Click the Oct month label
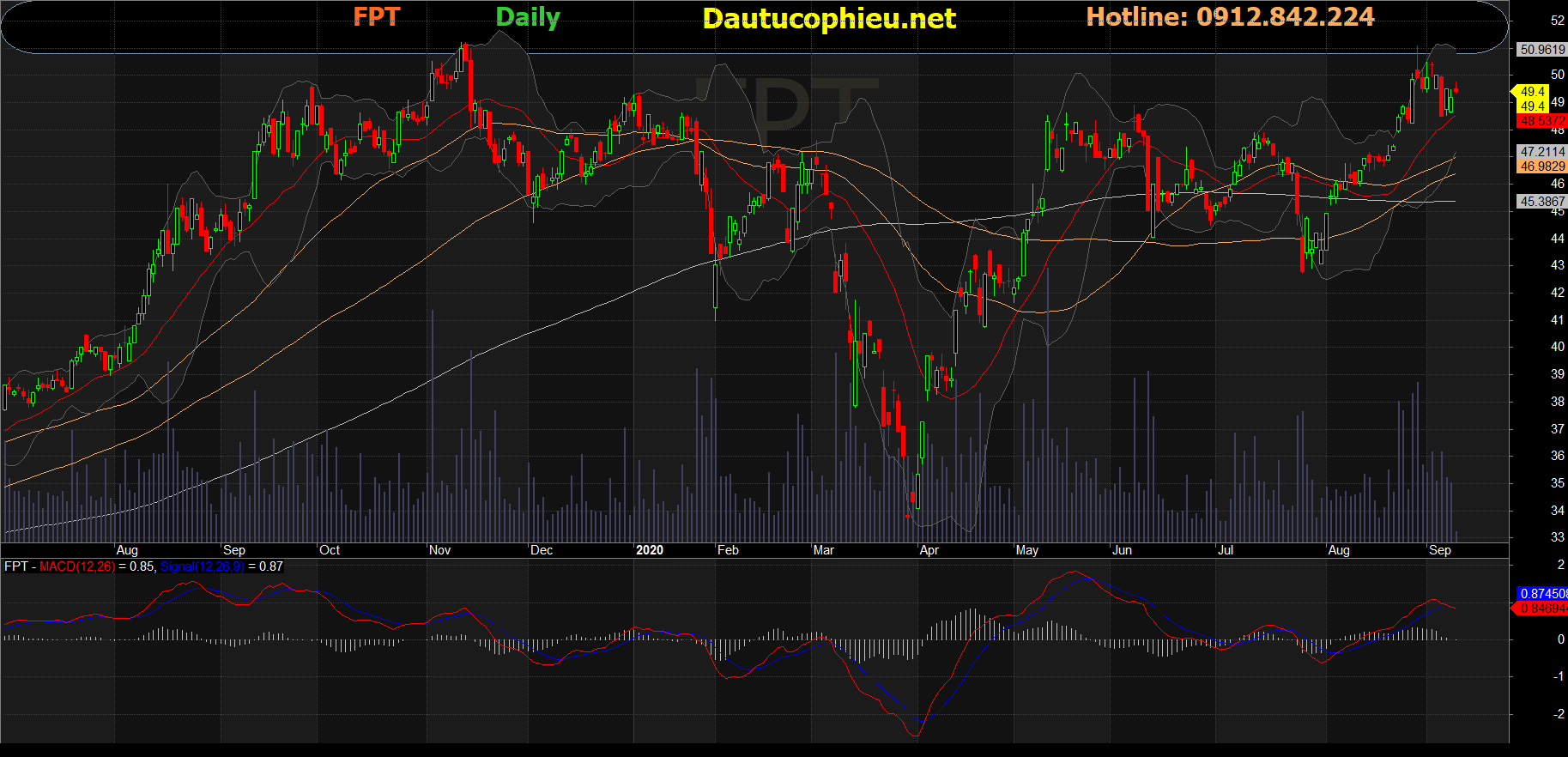This screenshot has width=1568, height=757. [330, 550]
